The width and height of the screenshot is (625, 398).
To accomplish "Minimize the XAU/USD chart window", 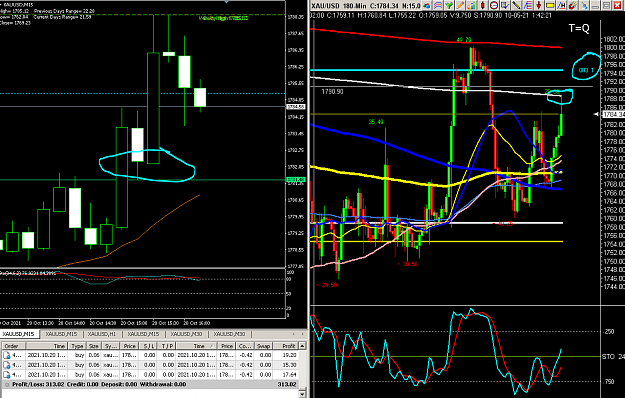I will 595,6.
